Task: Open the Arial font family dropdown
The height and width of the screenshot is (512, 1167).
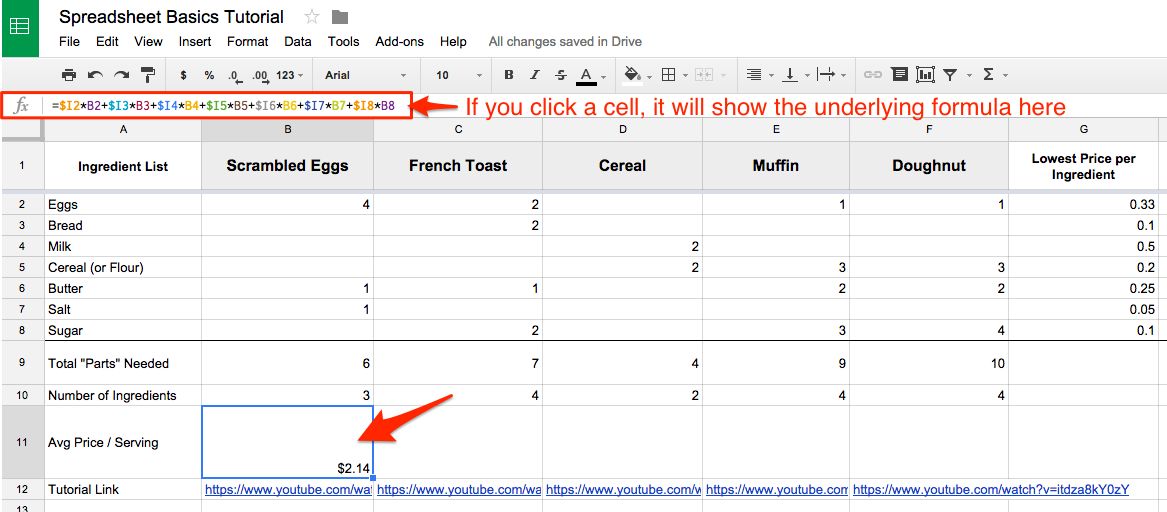Action: pyautogui.click(x=365, y=75)
